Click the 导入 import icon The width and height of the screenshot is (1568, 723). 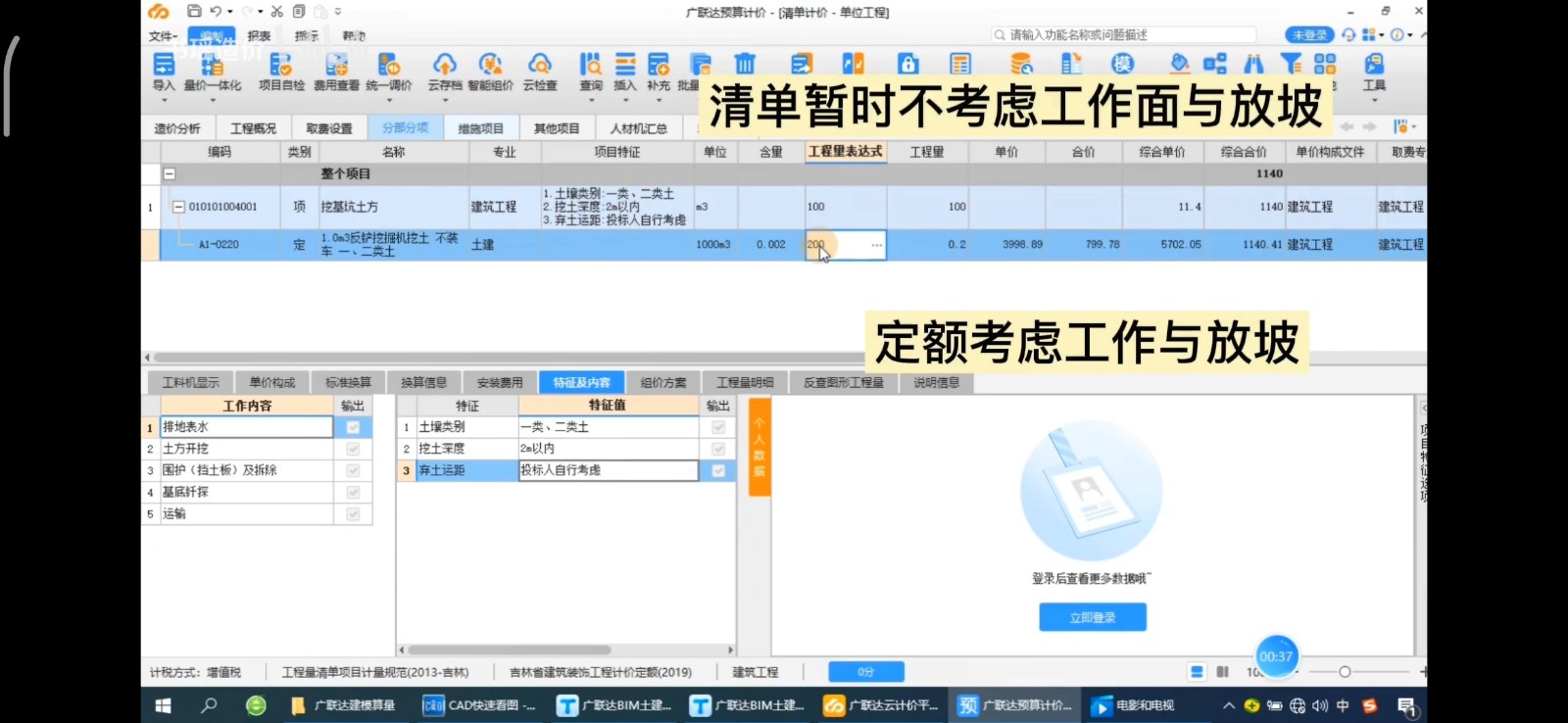(164, 65)
